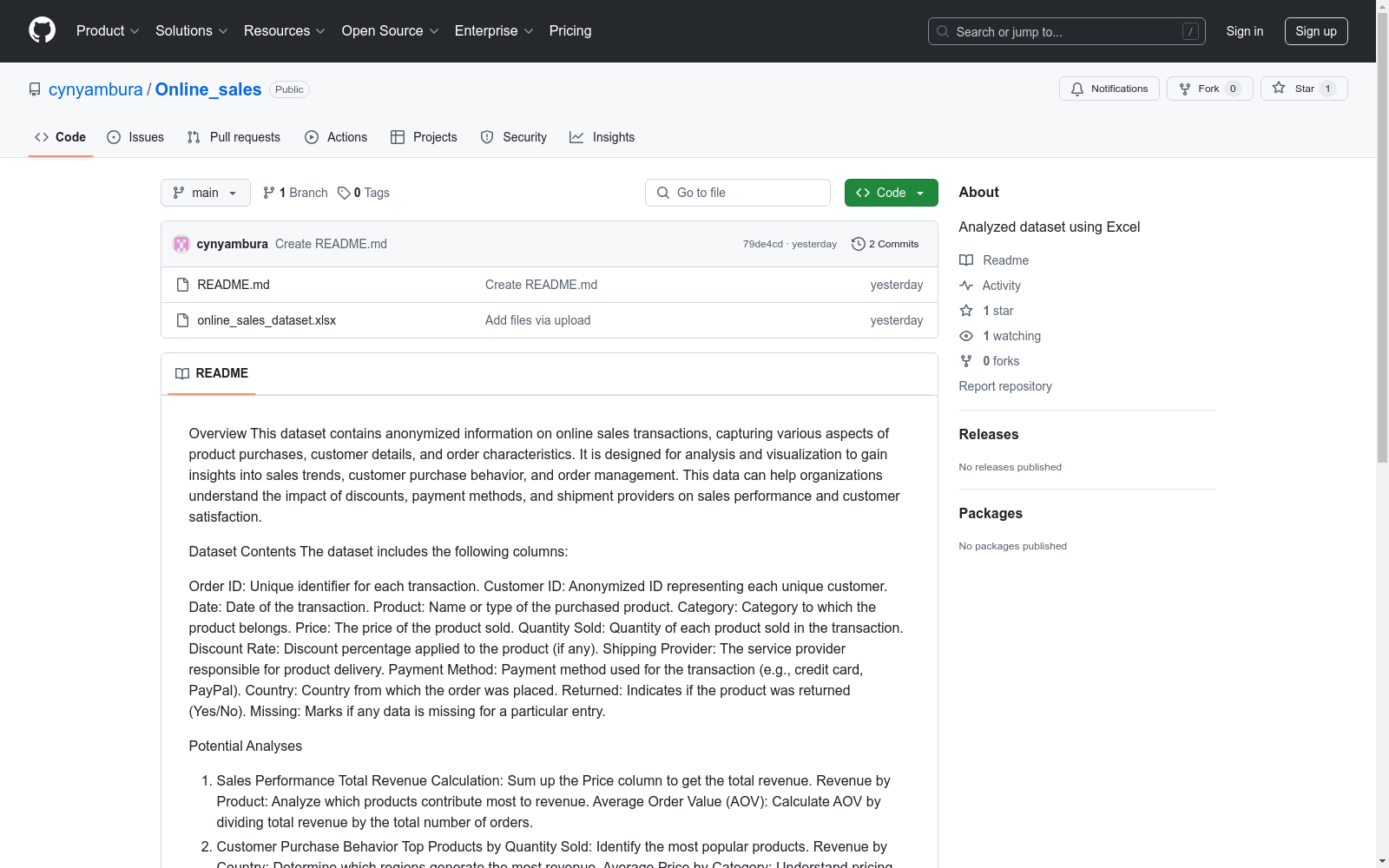Open the Releases heading link
Image resolution: width=1389 pixels, height=868 pixels.
[x=989, y=434]
